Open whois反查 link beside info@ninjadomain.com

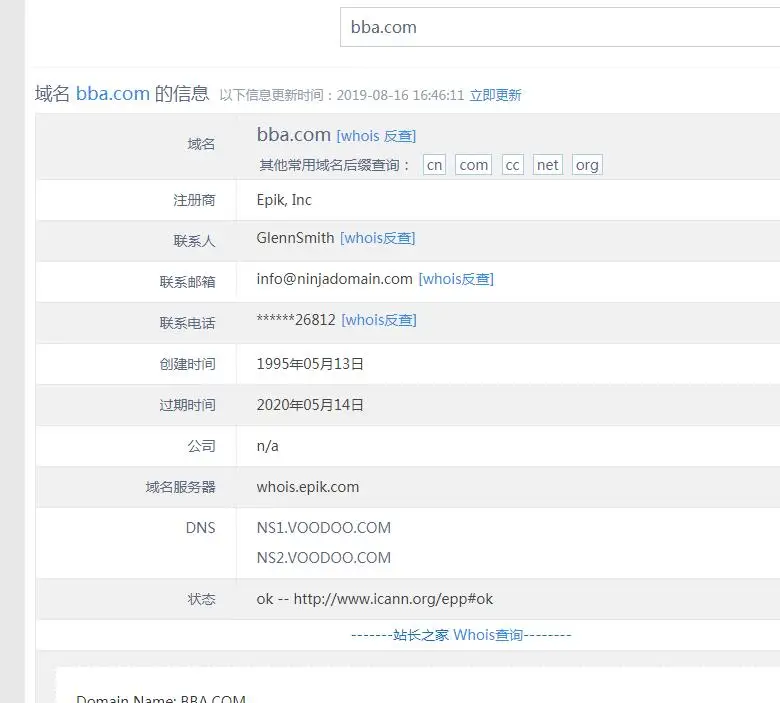(456, 279)
